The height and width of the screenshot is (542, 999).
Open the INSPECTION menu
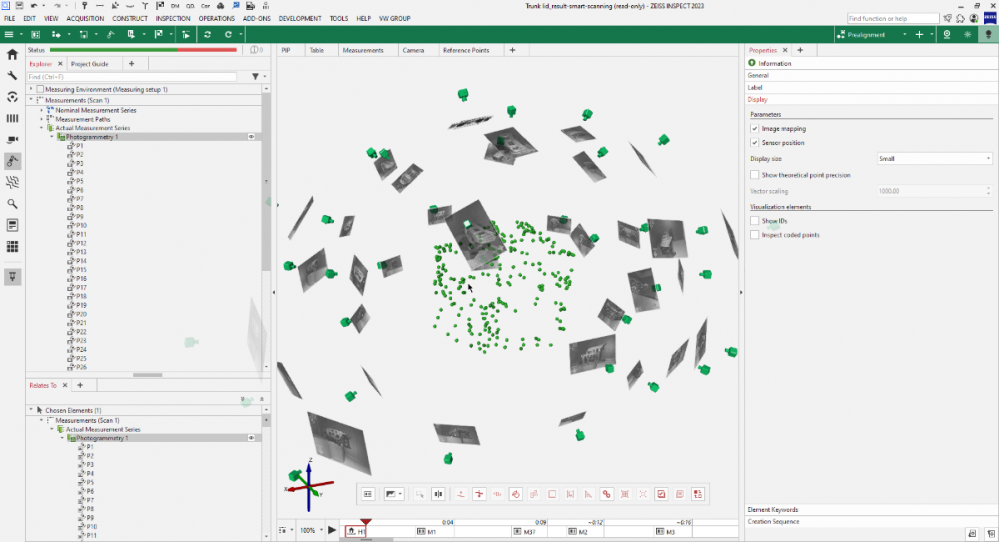[173, 18]
